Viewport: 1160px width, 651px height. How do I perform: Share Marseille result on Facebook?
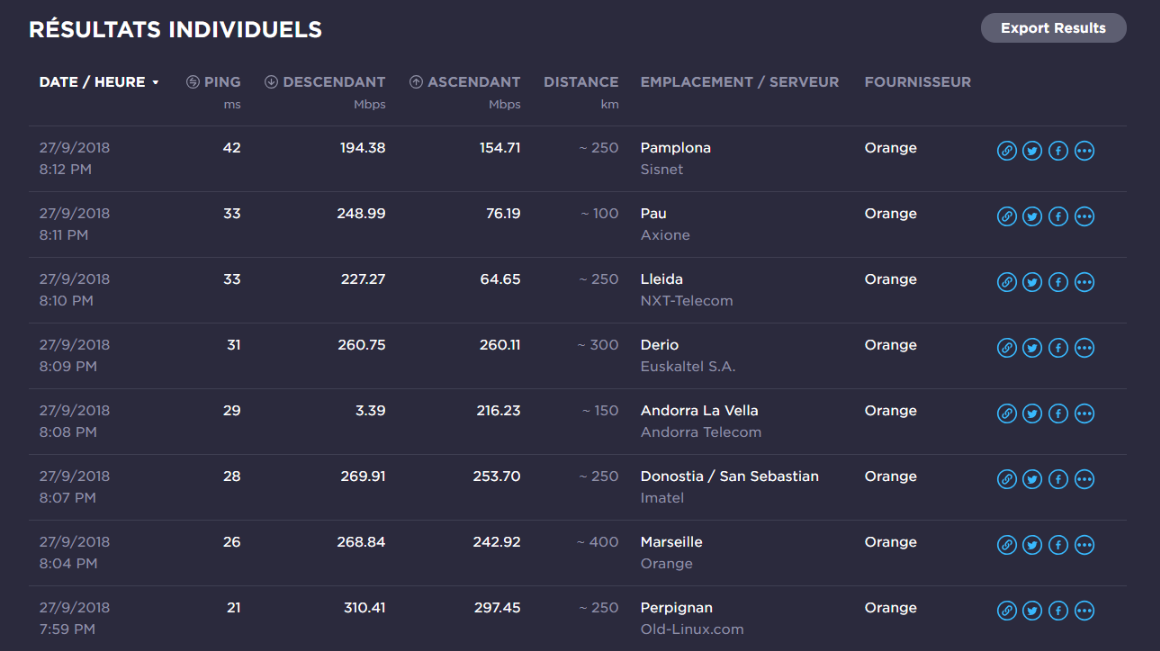1058,545
